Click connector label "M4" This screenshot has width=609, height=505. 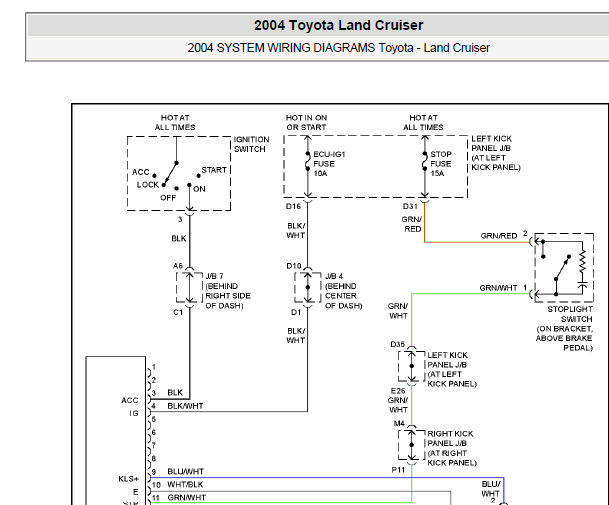[399, 423]
